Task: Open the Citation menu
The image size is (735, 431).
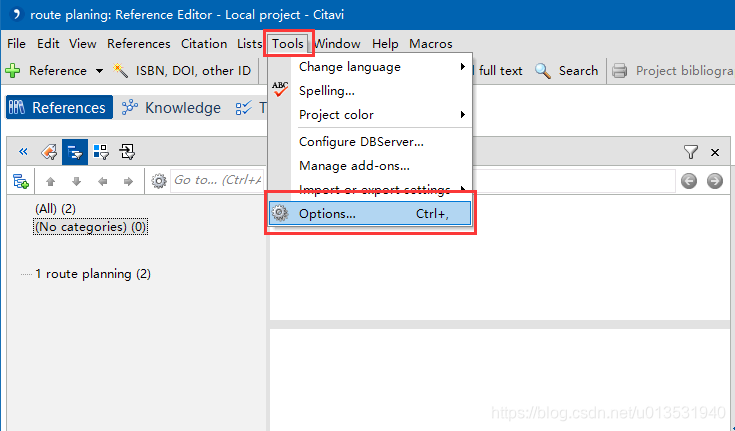Action: (204, 44)
